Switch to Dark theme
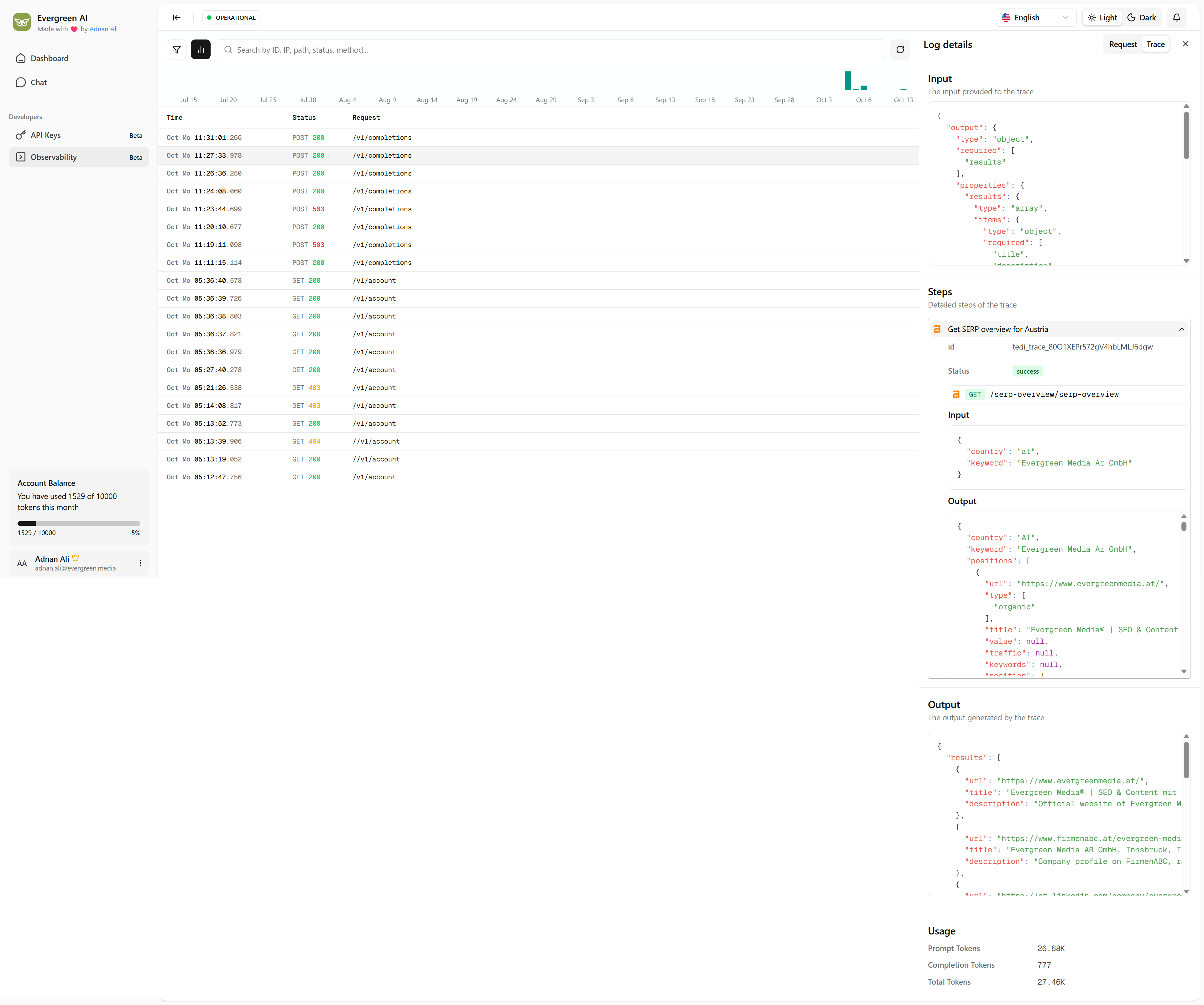Screen dimensions: 1204x1005 1142,18
